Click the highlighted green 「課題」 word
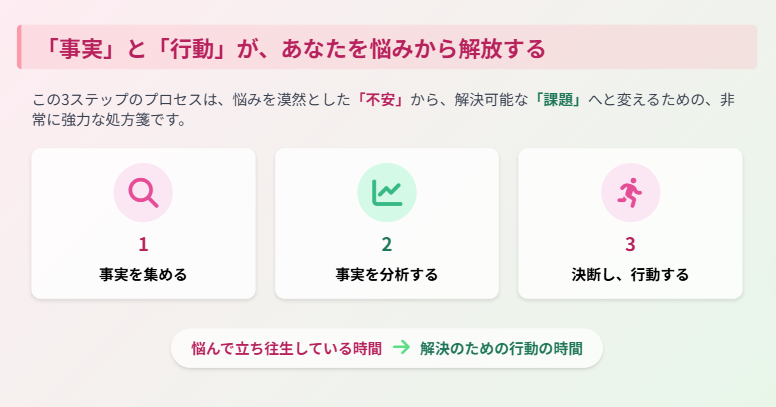This screenshot has width=776, height=407. point(558,100)
